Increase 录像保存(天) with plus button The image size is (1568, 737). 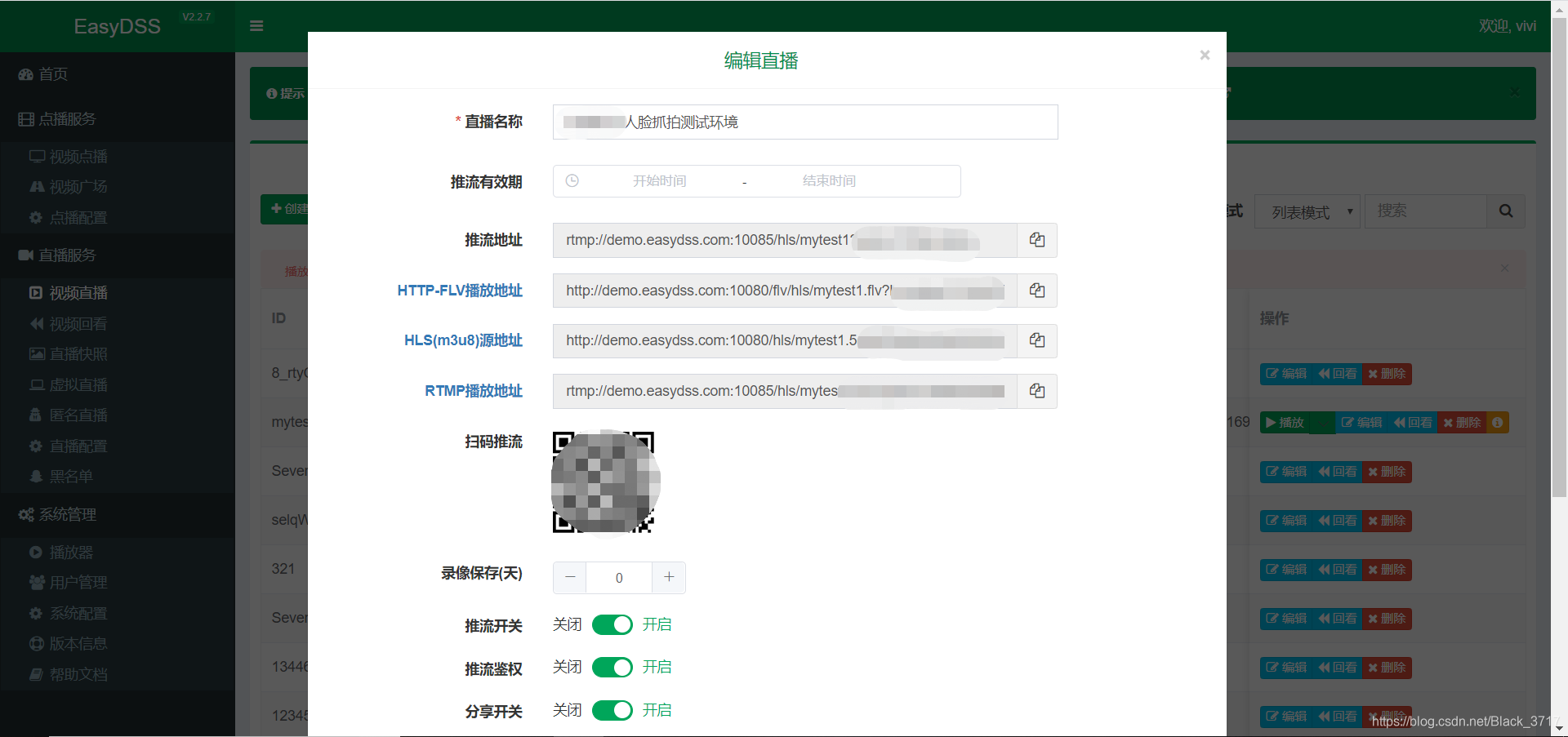[669, 578]
